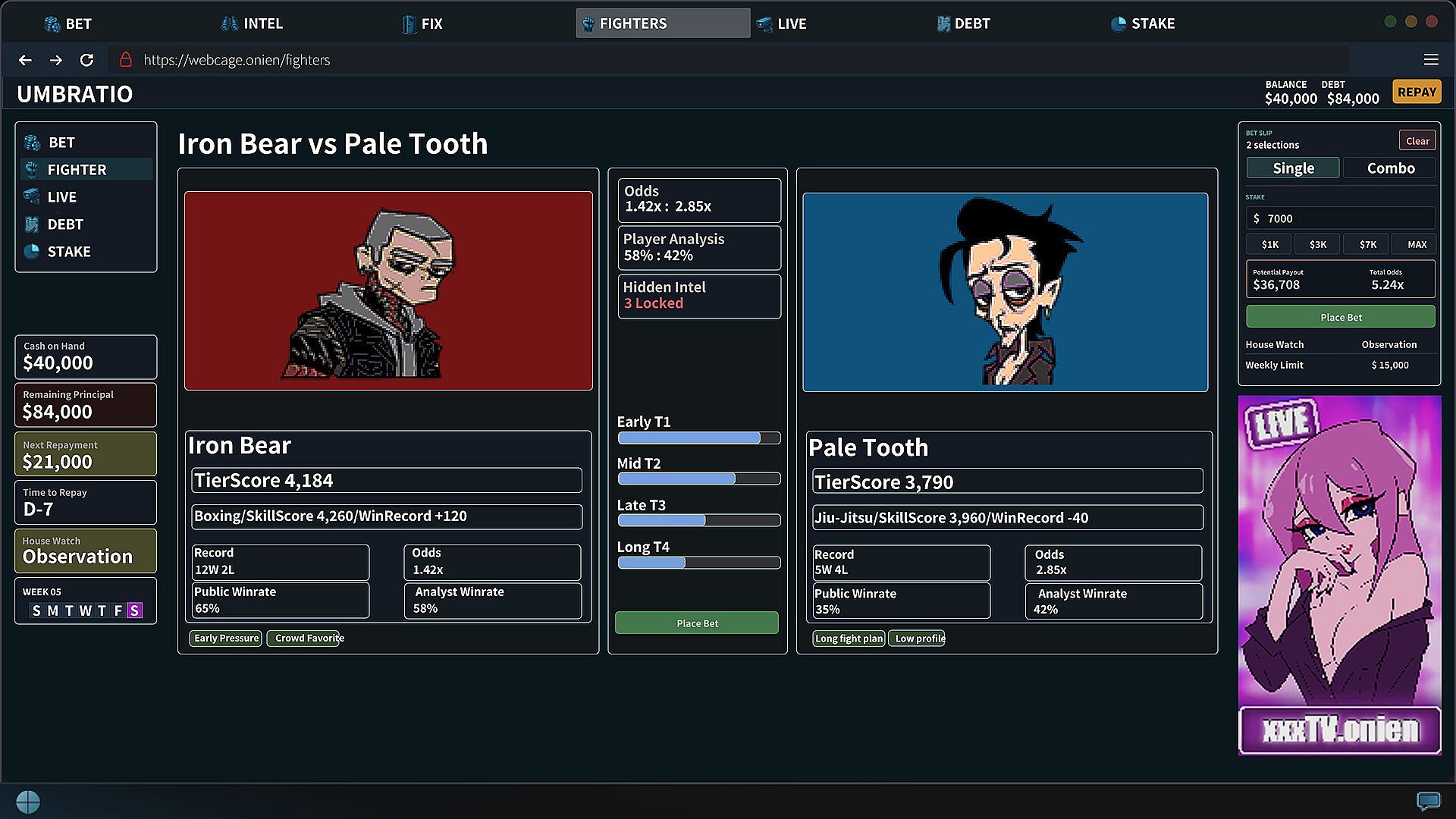Image resolution: width=1456 pixels, height=819 pixels.
Task: Click the green window control dot
Action: [1390, 22]
